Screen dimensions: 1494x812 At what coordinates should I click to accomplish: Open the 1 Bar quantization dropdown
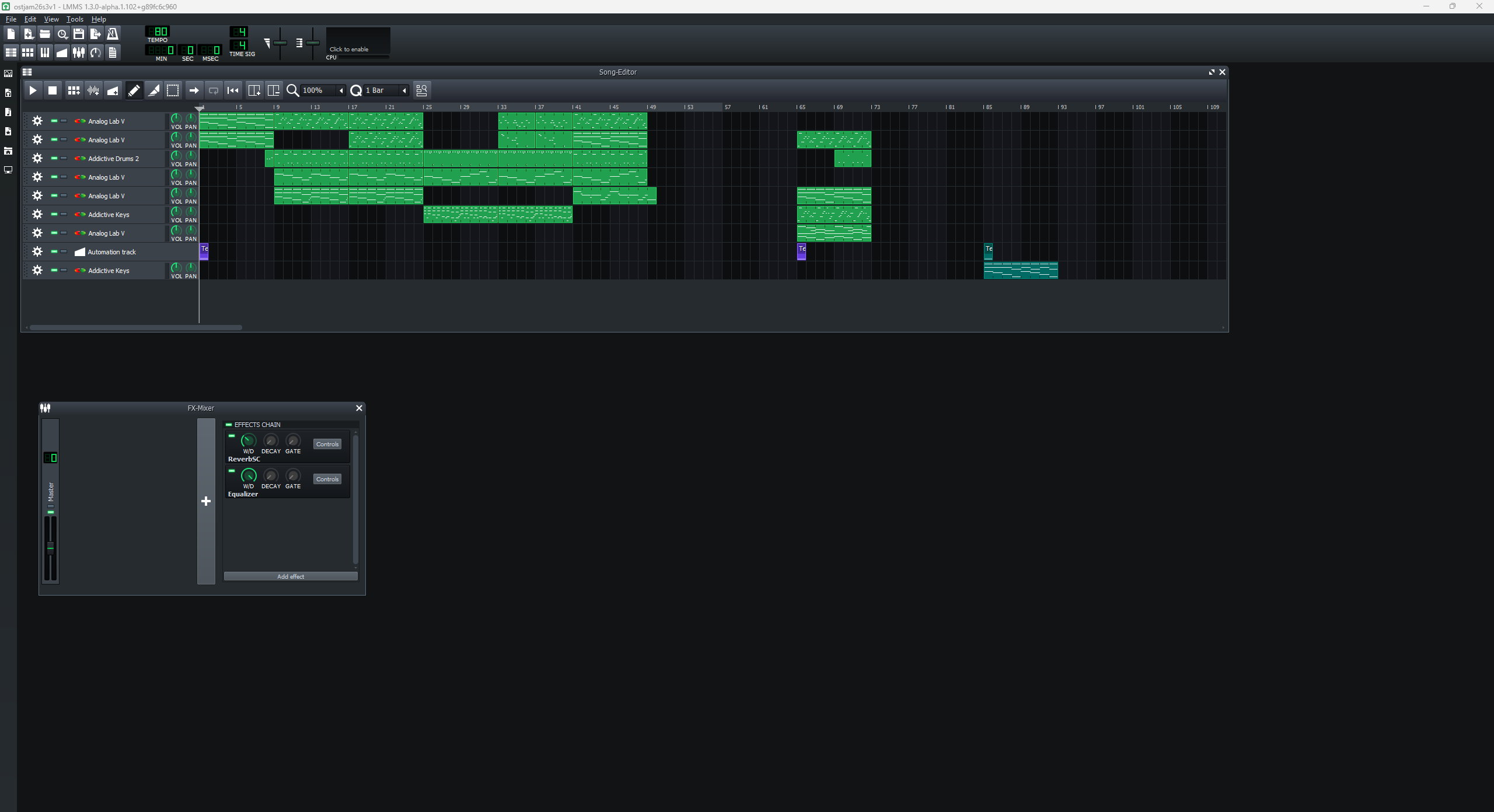point(386,90)
